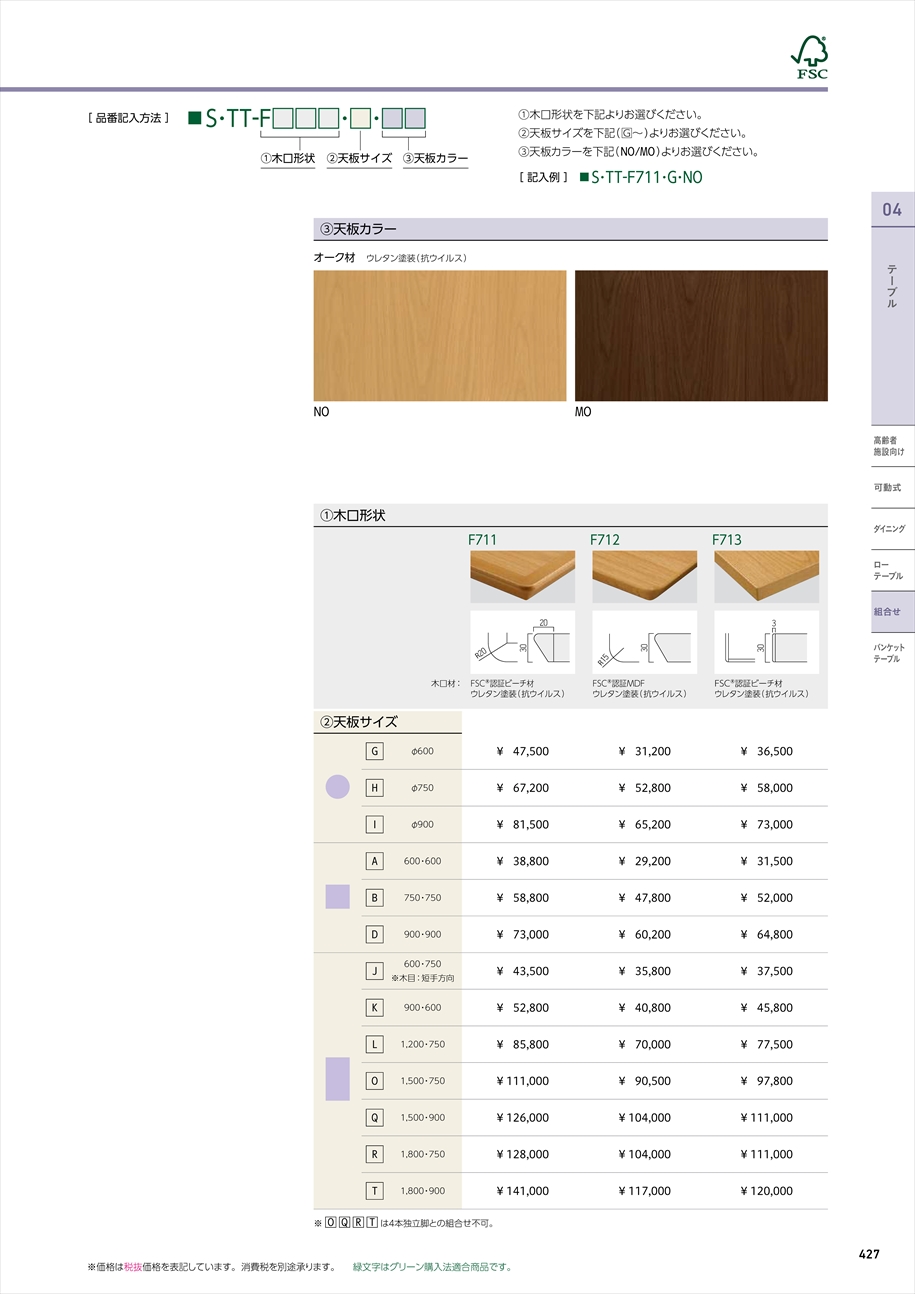This screenshot has height=1294, width=915.
Task: Go to バンケットテーブル side tab
Action: pyautogui.click(x=893, y=653)
